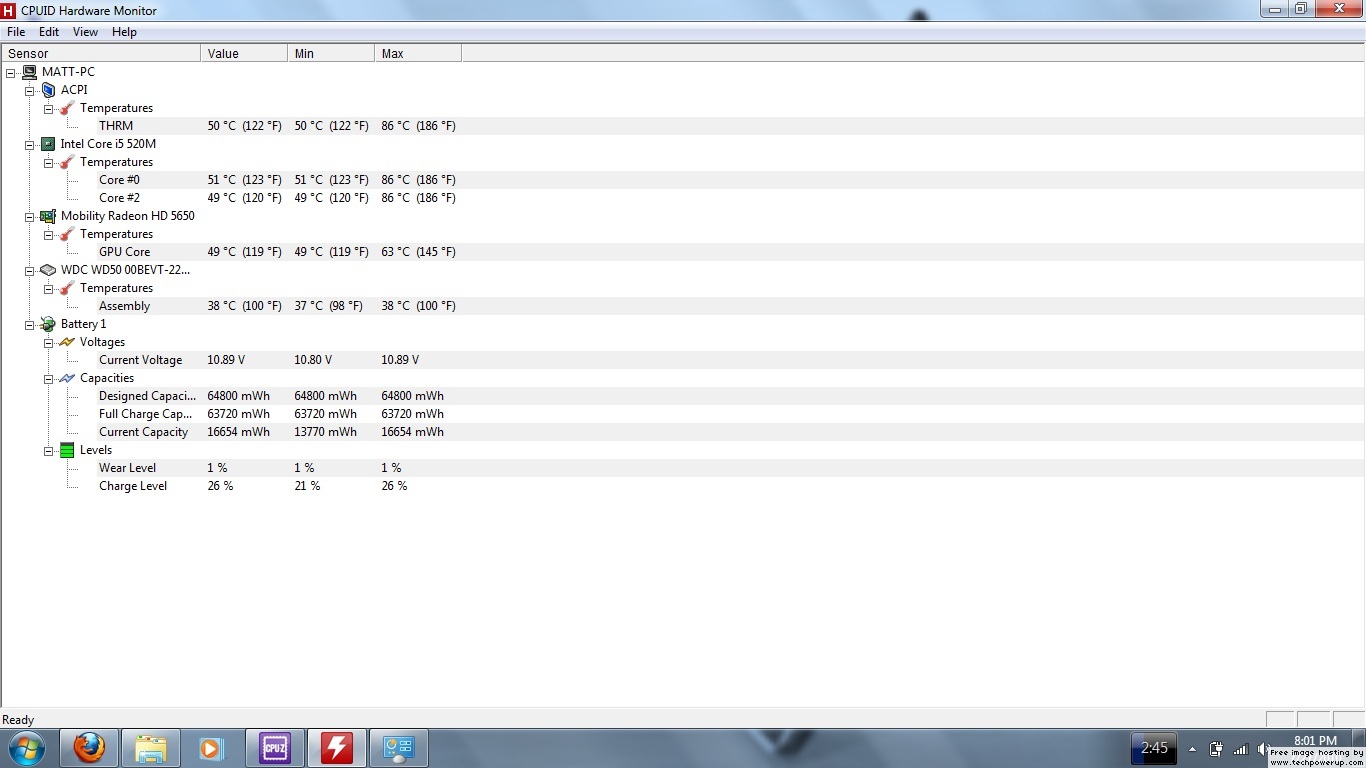Click the 10.80 V minimum voltage value

tap(313, 360)
